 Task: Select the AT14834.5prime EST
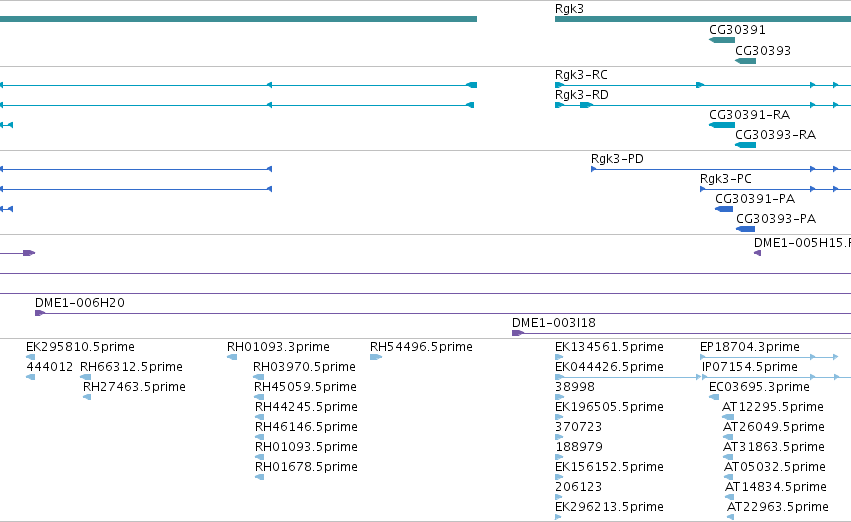(x=729, y=497)
